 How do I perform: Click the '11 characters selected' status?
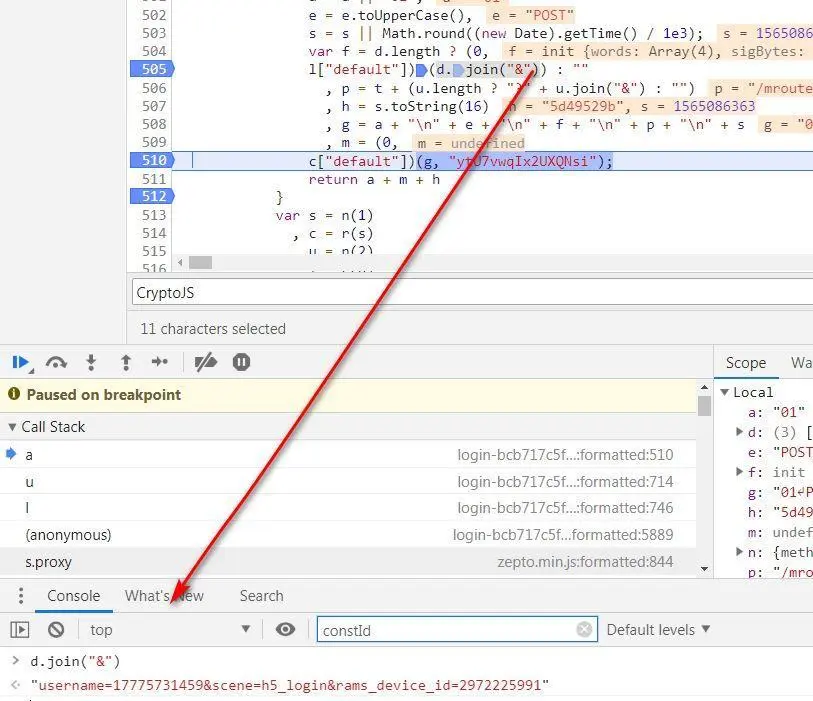(213, 329)
